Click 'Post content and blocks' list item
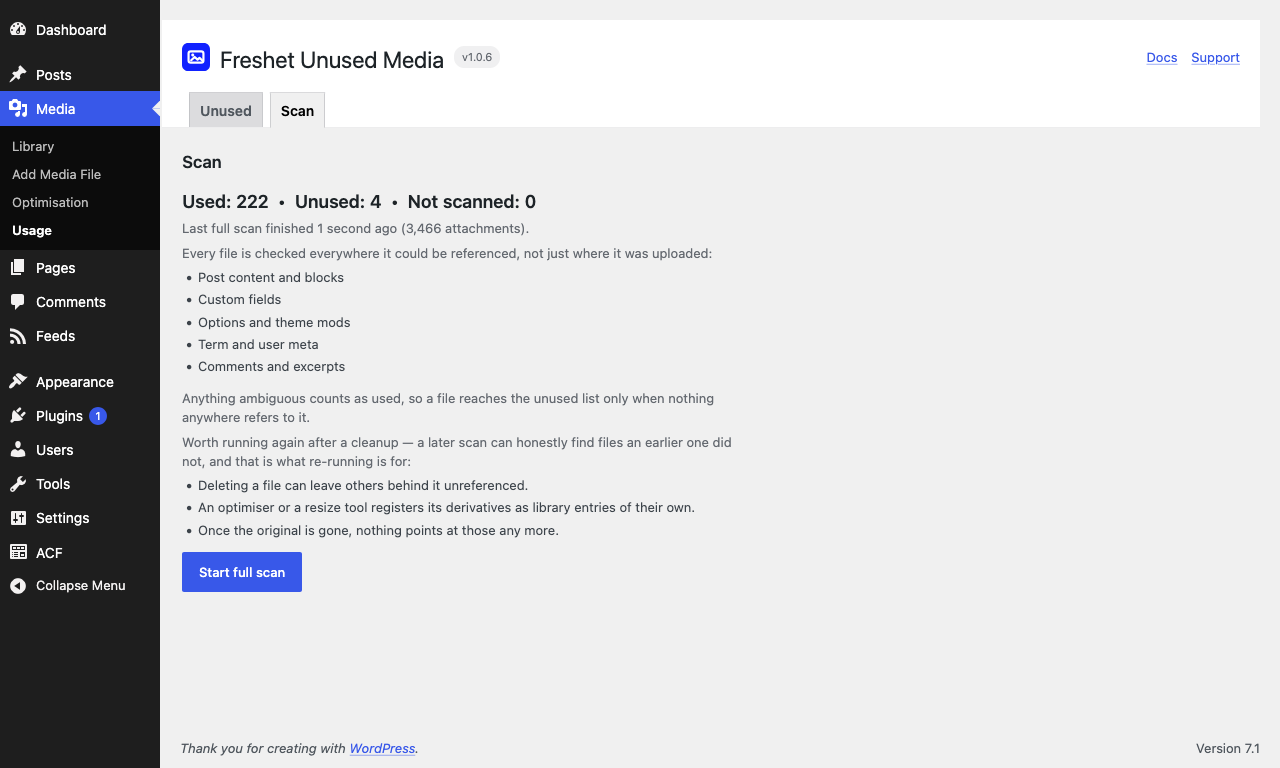Image resolution: width=1280 pixels, height=768 pixels. coord(271,278)
